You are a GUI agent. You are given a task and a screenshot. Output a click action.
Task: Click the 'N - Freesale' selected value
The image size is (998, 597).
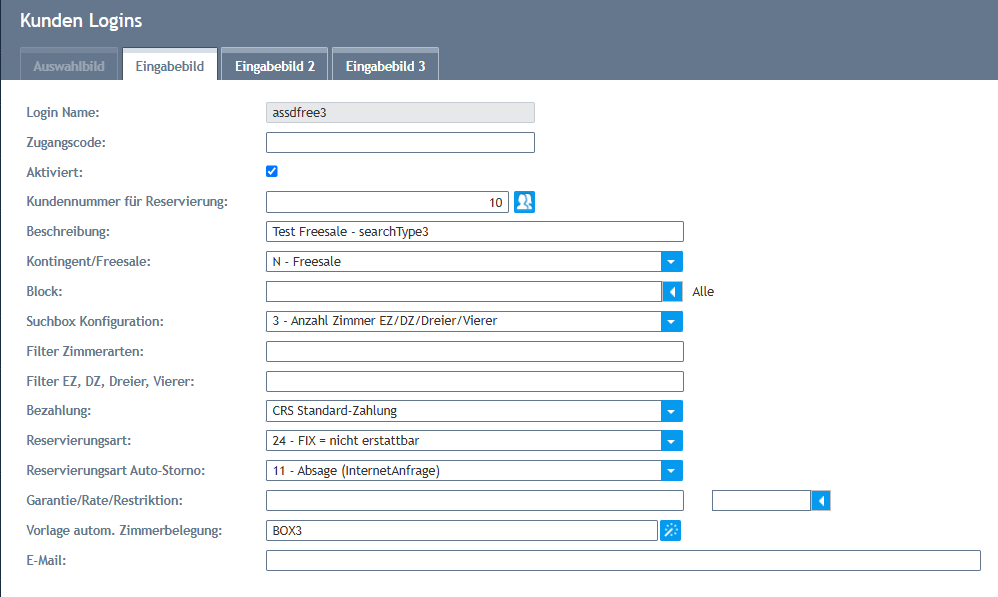click(x=307, y=262)
